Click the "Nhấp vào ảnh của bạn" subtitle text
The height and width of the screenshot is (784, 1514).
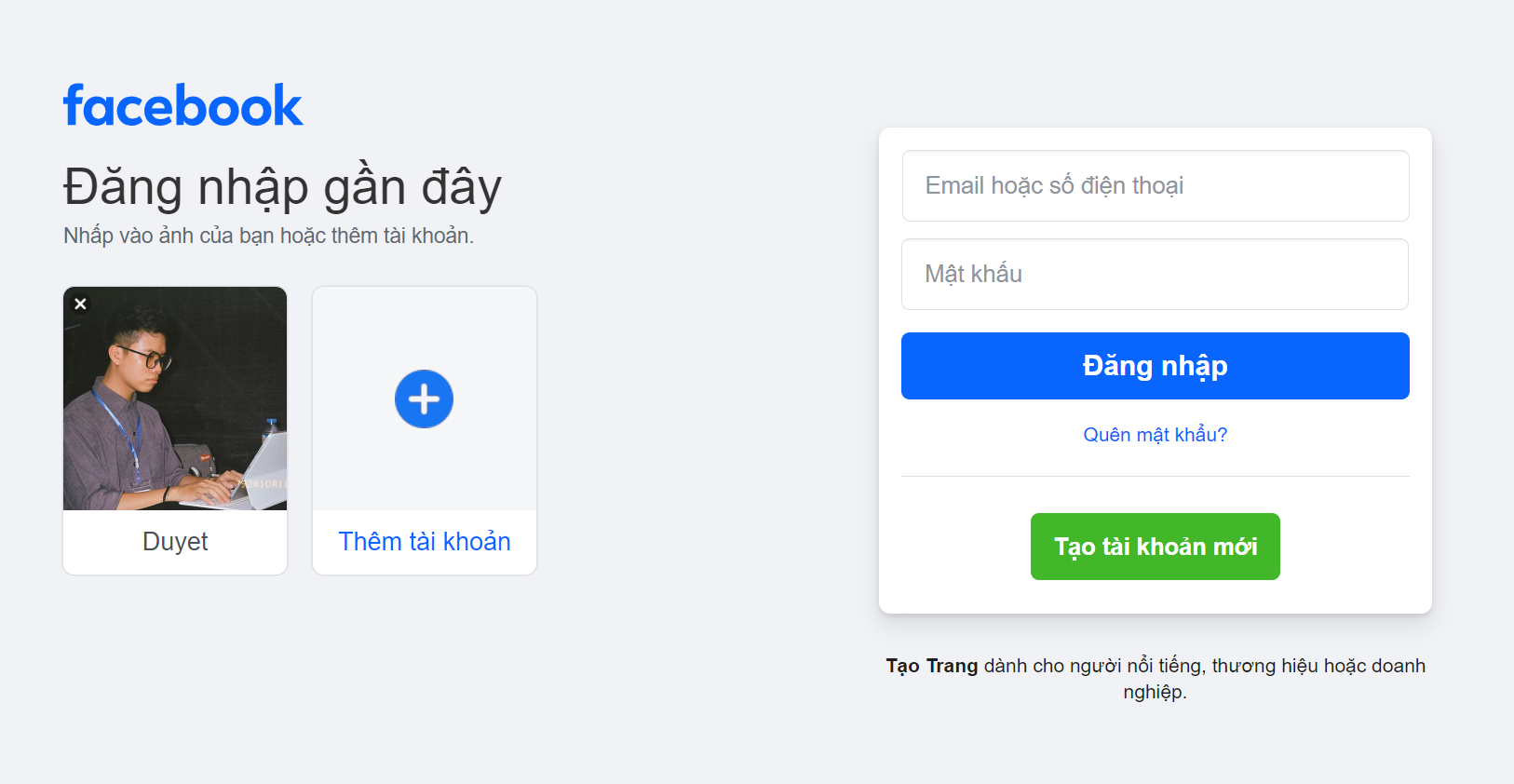(268, 237)
